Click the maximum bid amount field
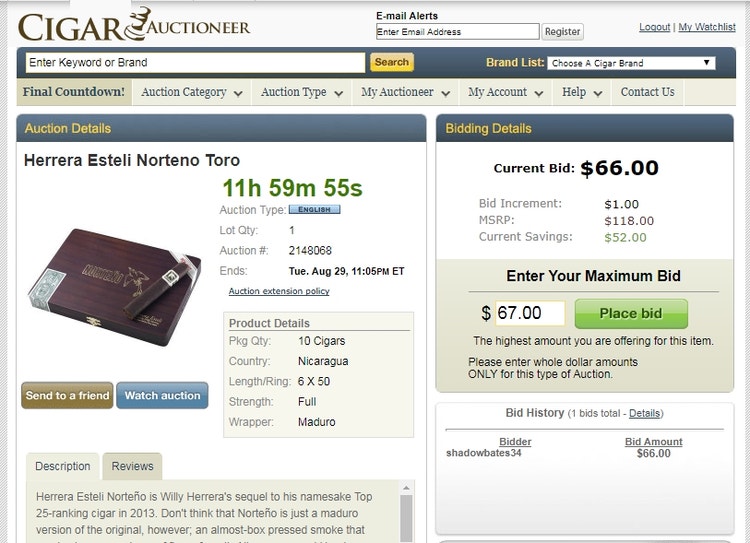 [530, 313]
